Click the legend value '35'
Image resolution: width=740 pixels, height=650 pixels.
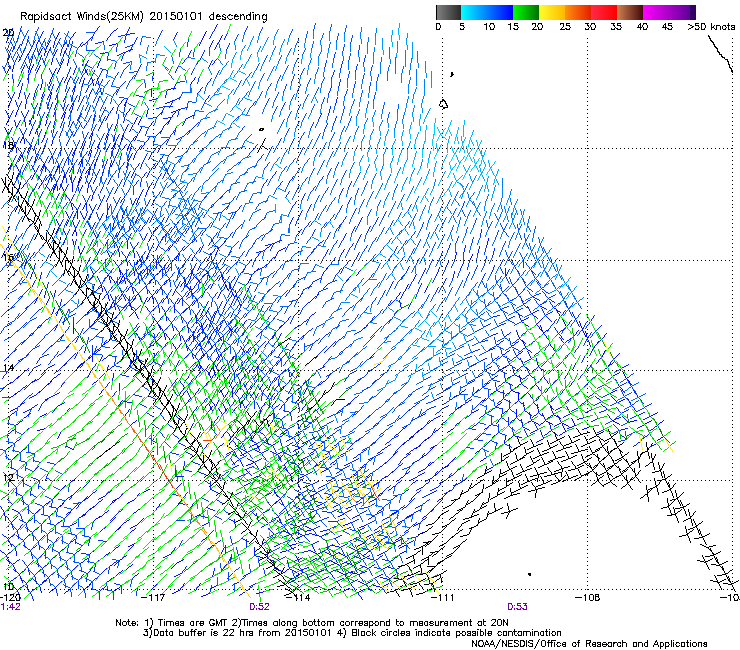pos(616,27)
